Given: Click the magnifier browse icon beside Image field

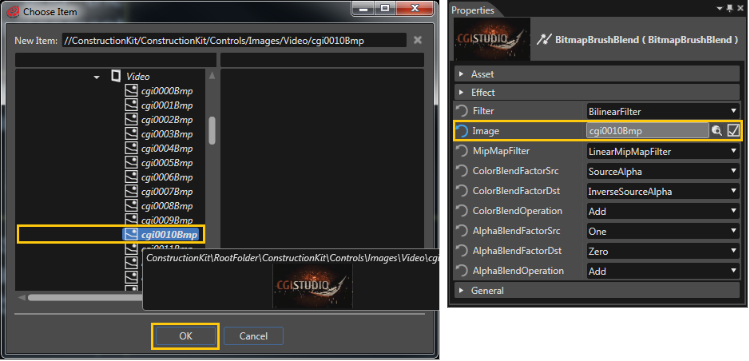Looking at the screenshot, I should point(717,131).
